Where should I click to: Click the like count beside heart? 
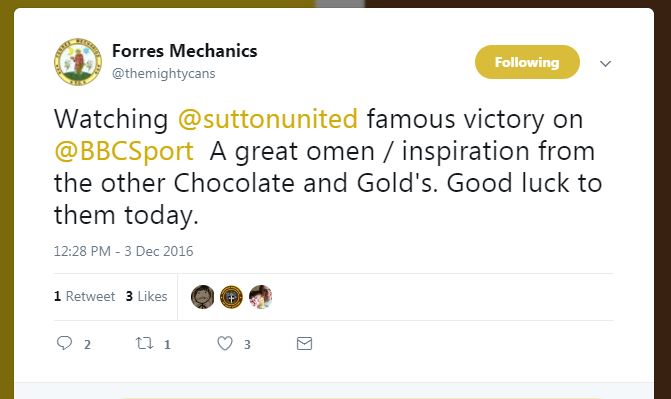(247, 345)
